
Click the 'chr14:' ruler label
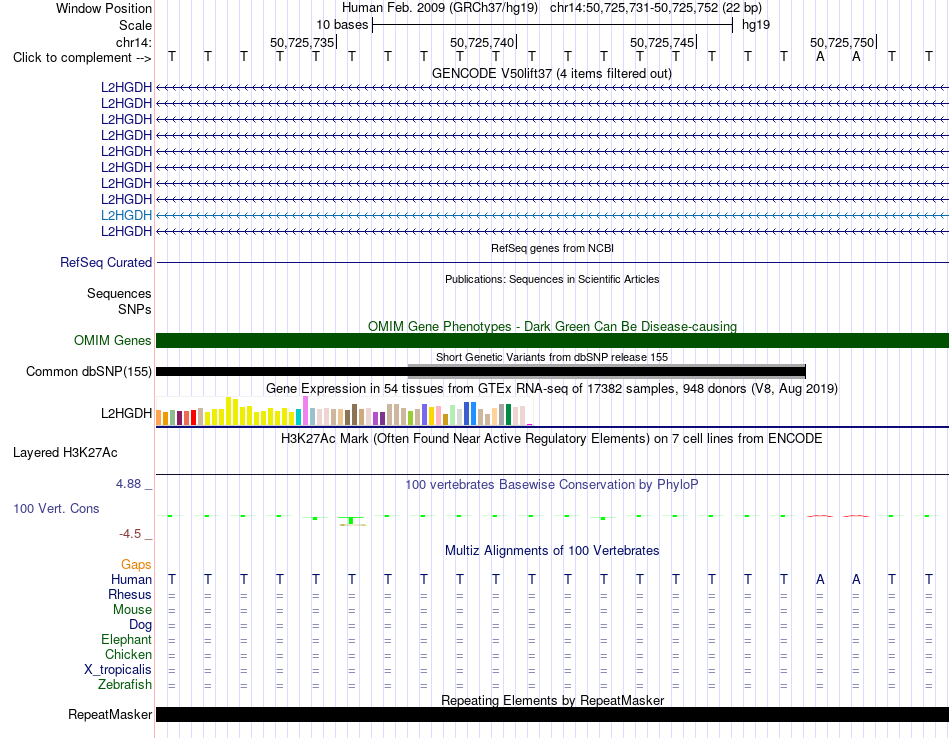(x=133, y=42)
